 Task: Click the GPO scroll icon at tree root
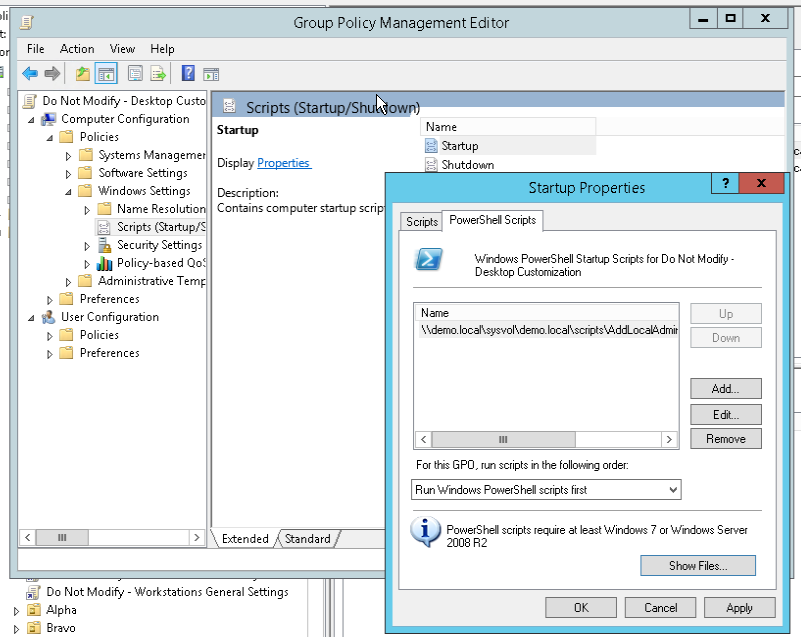pos(30,101)
